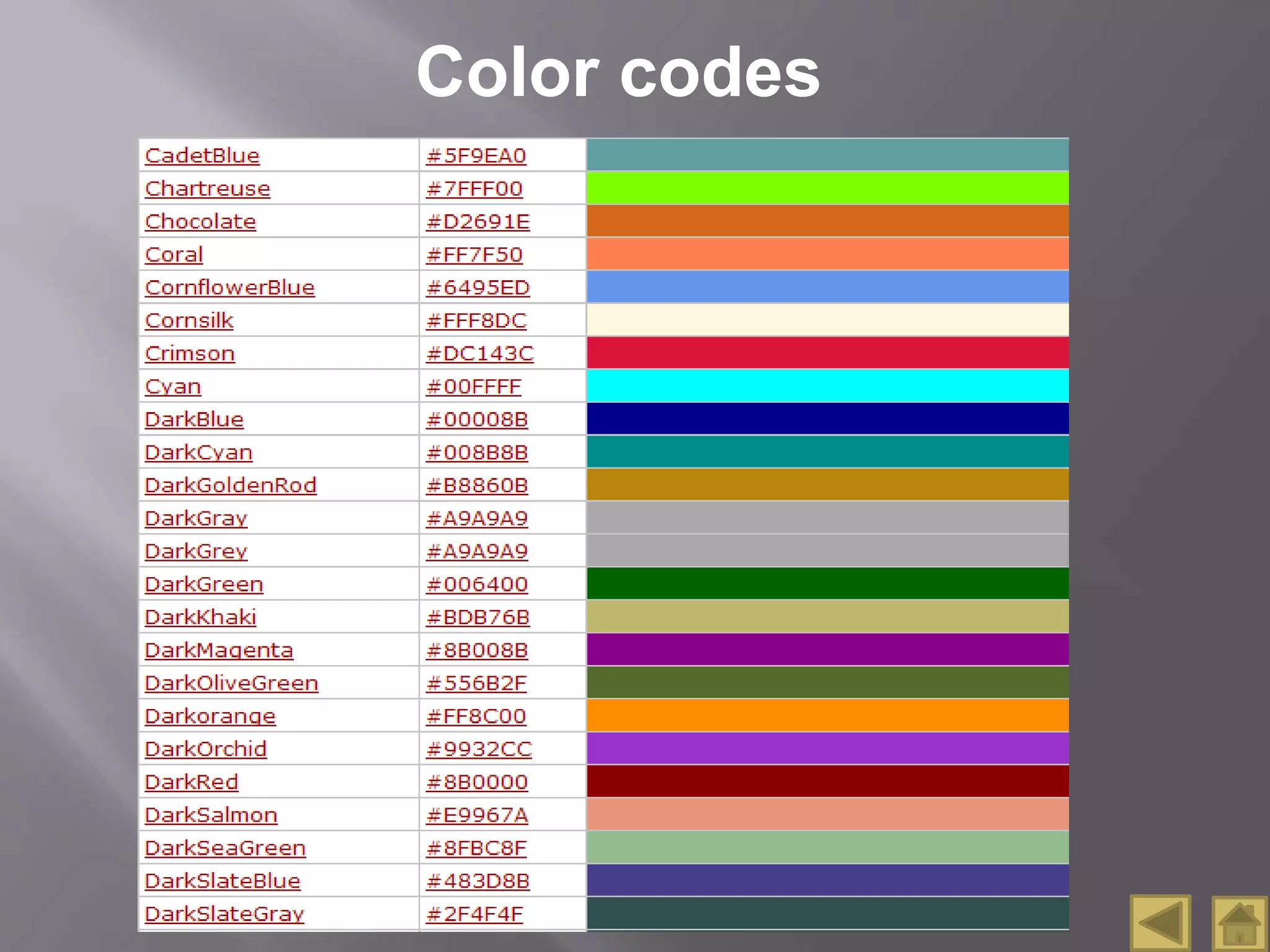Click the home navigation icon
The height and width of the screenshot is (952, 1270).
coord(1239,923)
